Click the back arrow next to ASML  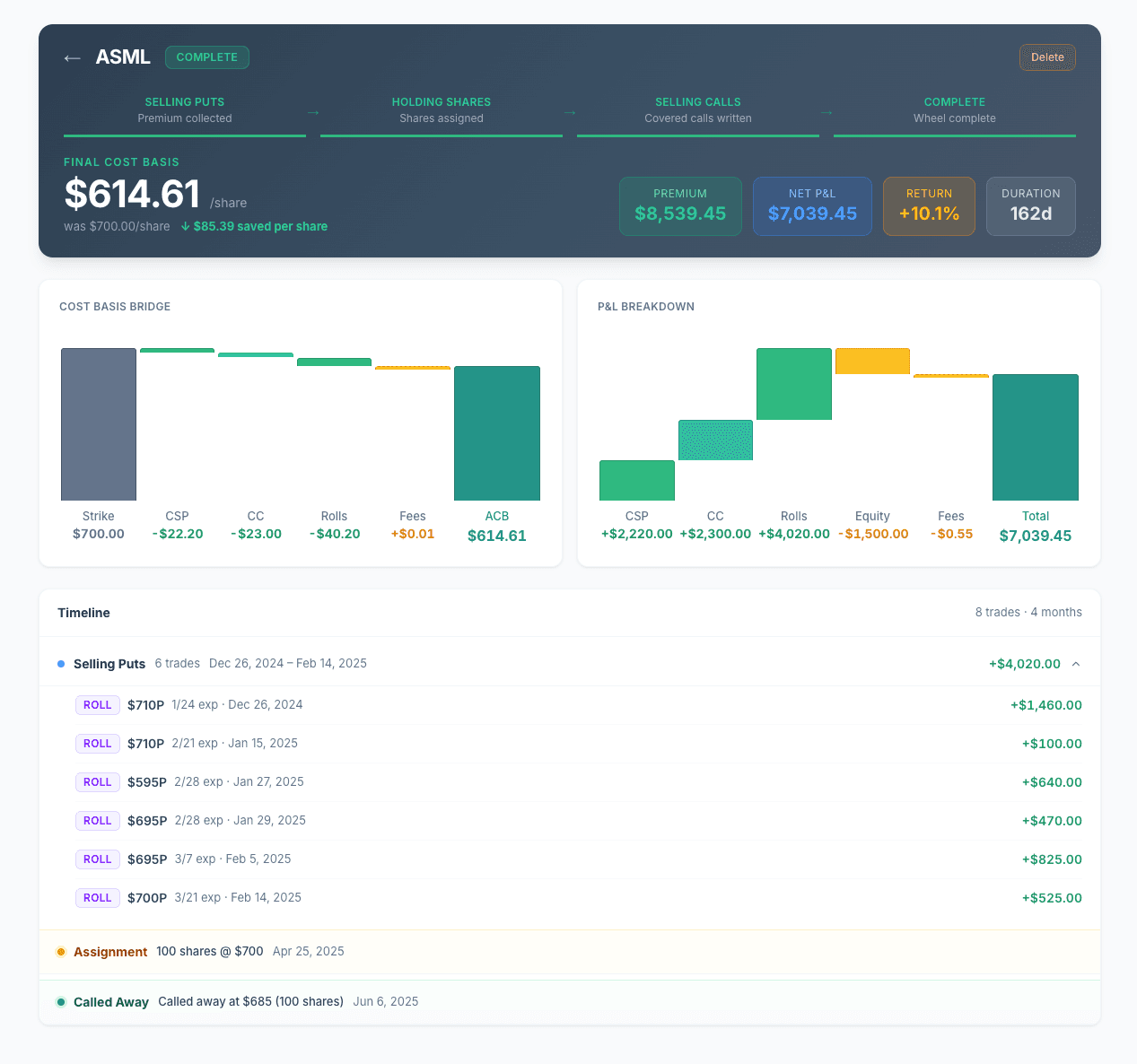tap(72, 57)
